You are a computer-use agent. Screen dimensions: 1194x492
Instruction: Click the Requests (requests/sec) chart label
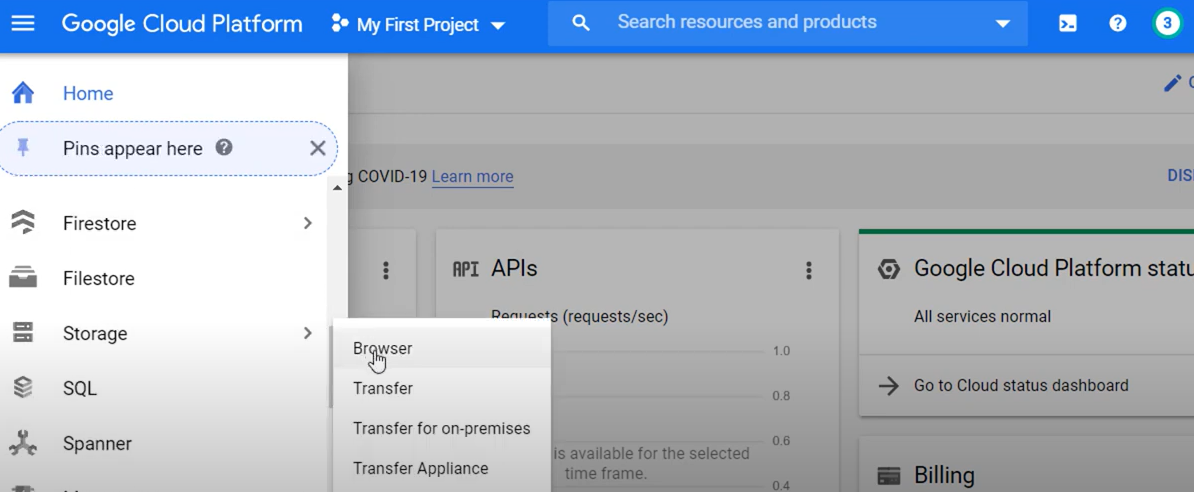point(579,316)
